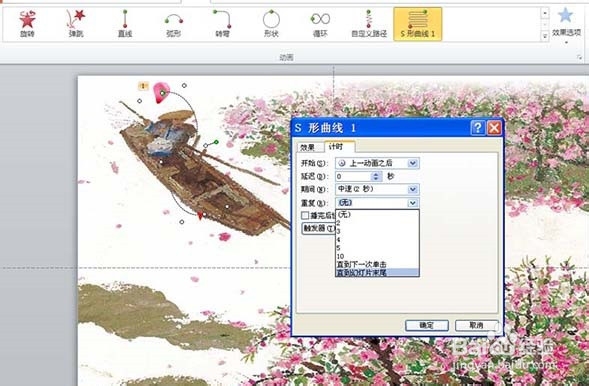The height and width of the screenshot is (386, 589).
Task: Click red end arrow of motion path
Action: coord(200,216)
